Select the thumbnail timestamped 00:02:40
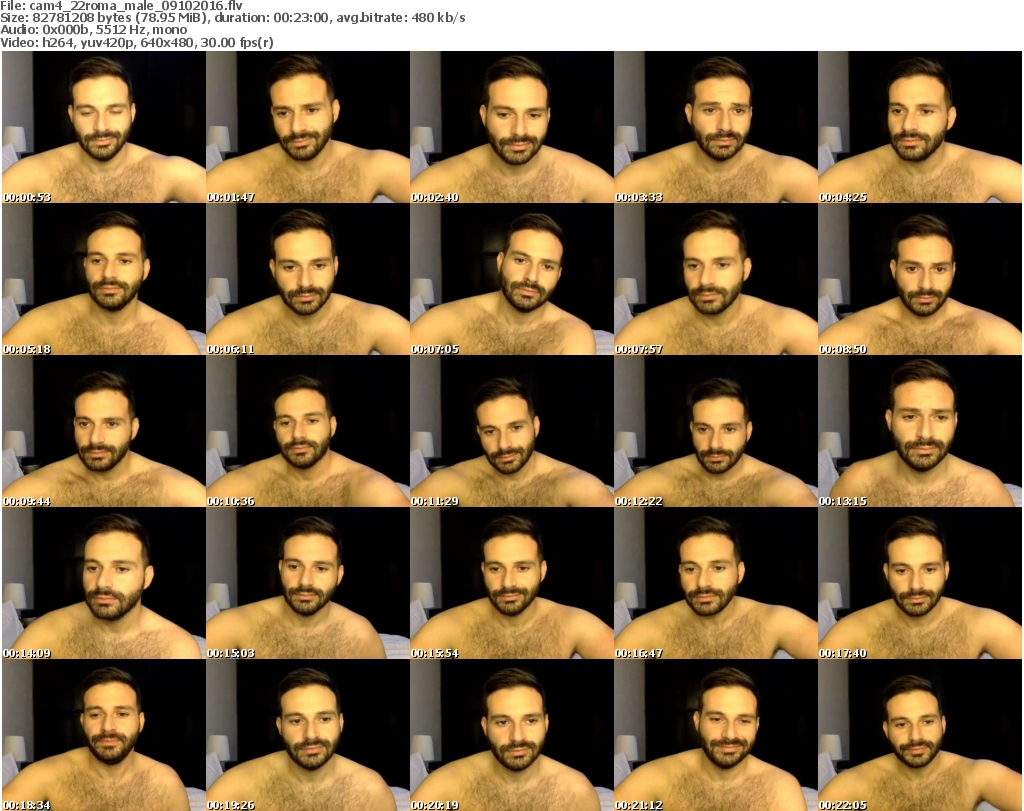1024x811 pixels. 511,127
